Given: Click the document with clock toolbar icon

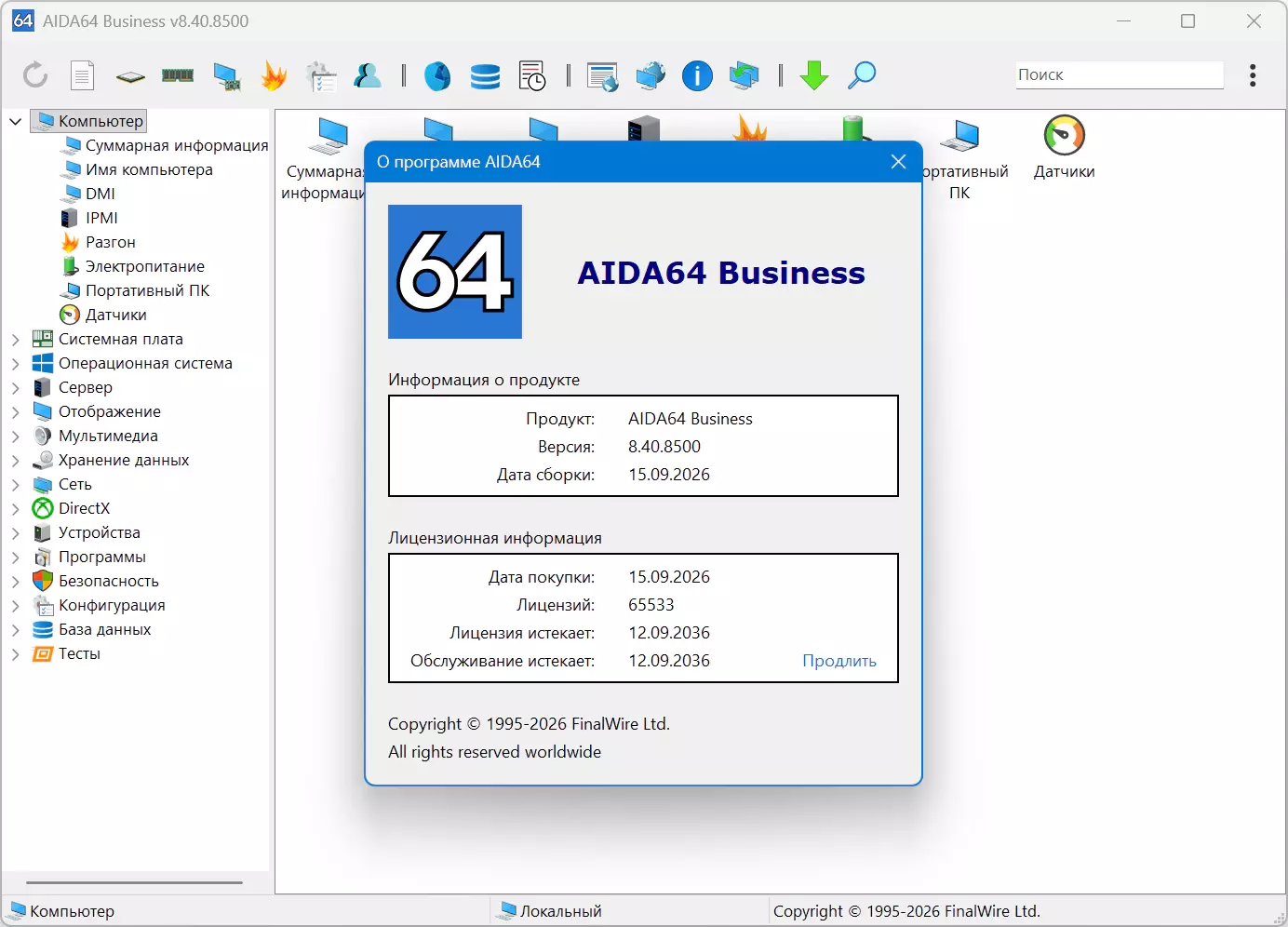Looking at the screenshot, I should pos(532,75).
